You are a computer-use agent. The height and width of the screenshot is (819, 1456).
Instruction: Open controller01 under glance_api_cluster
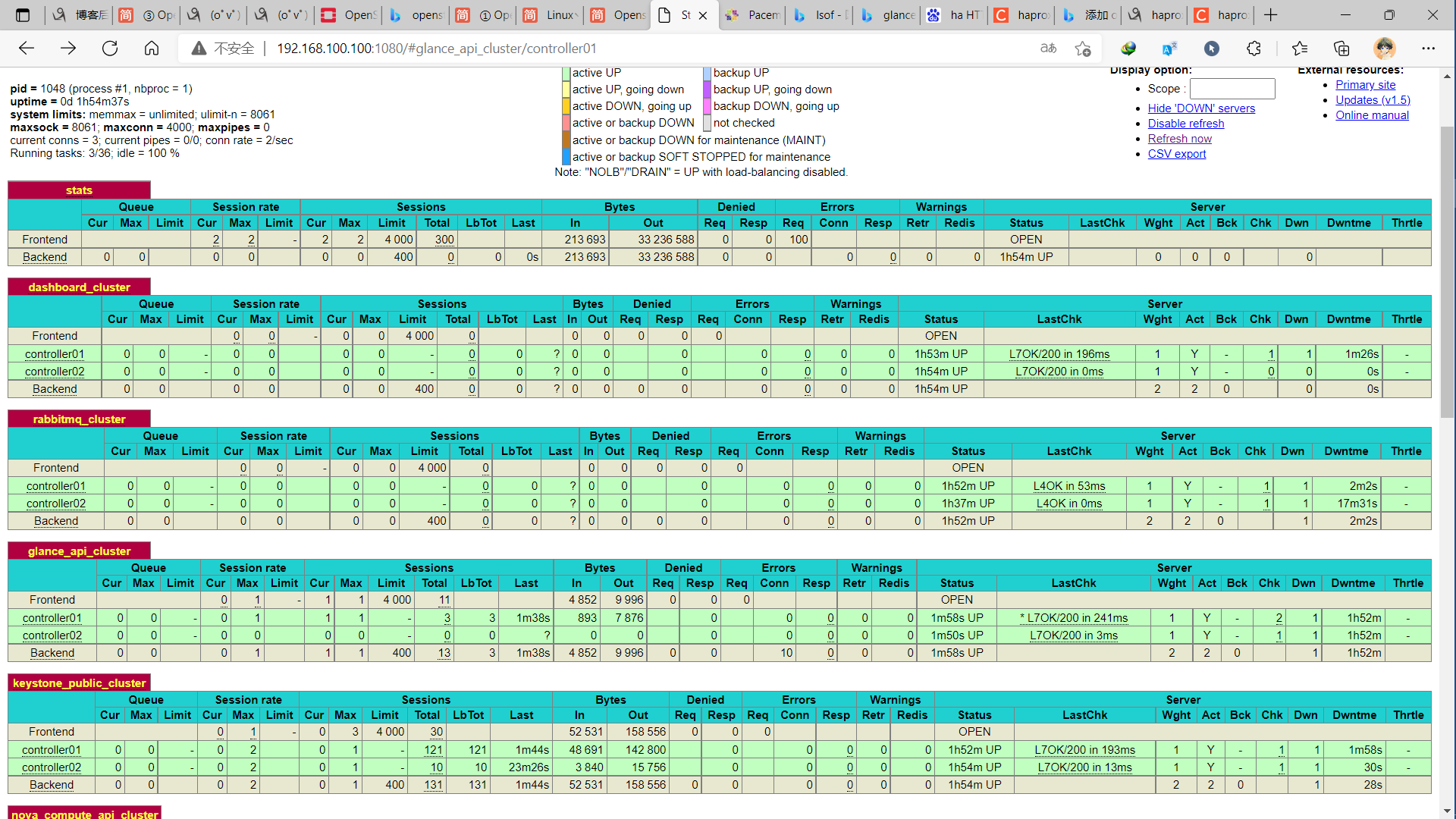pos(52,618)
